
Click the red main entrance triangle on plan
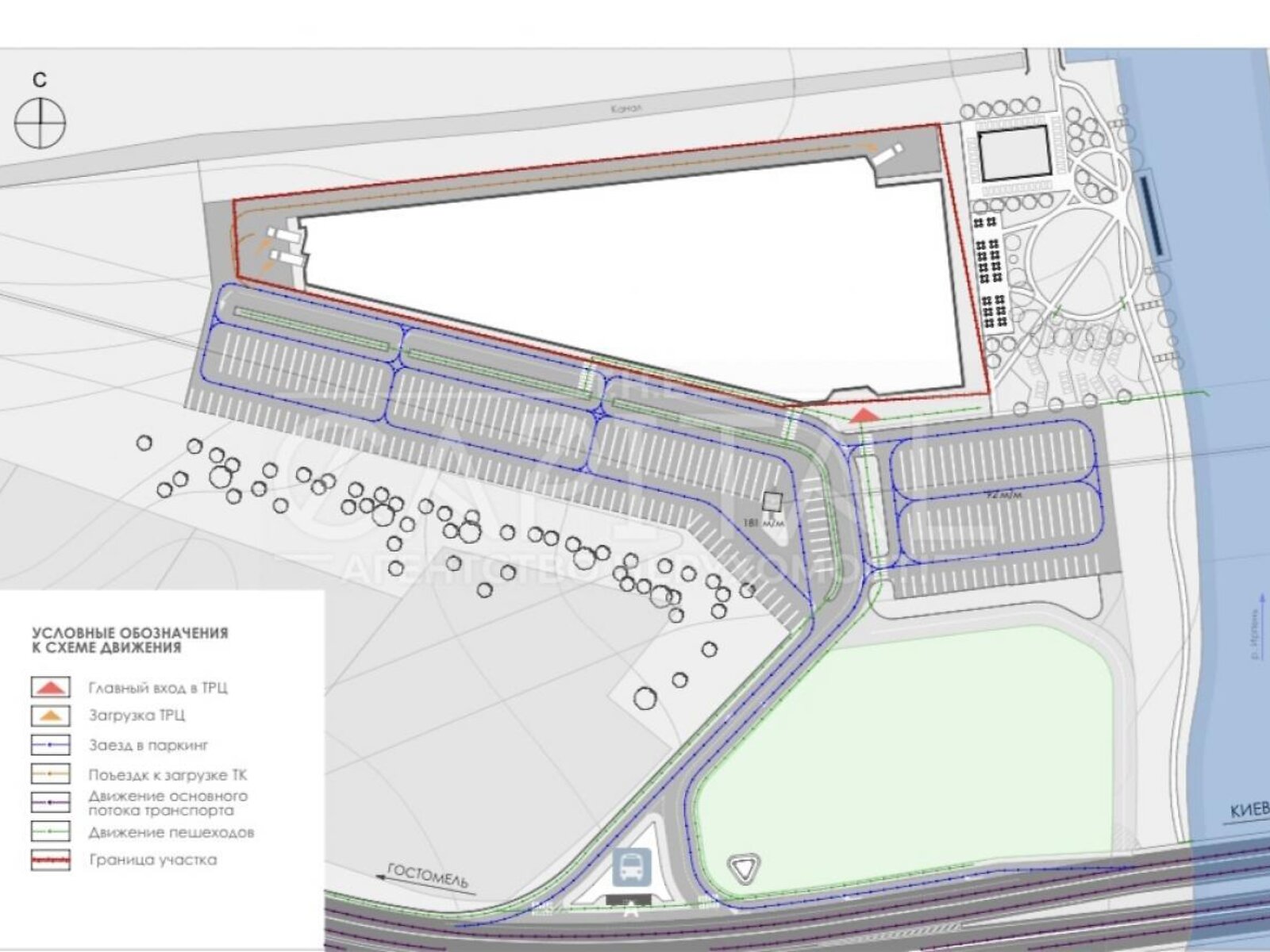pyautogui.click(x=864, y=414)
